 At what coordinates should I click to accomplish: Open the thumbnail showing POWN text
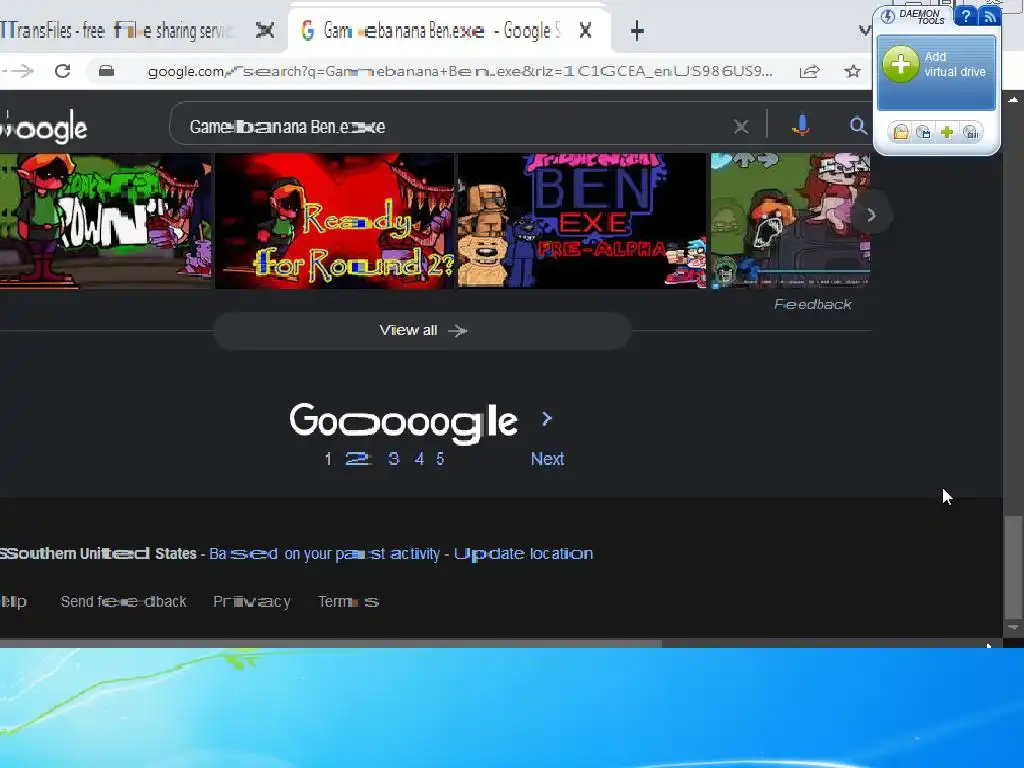(106, 221)
